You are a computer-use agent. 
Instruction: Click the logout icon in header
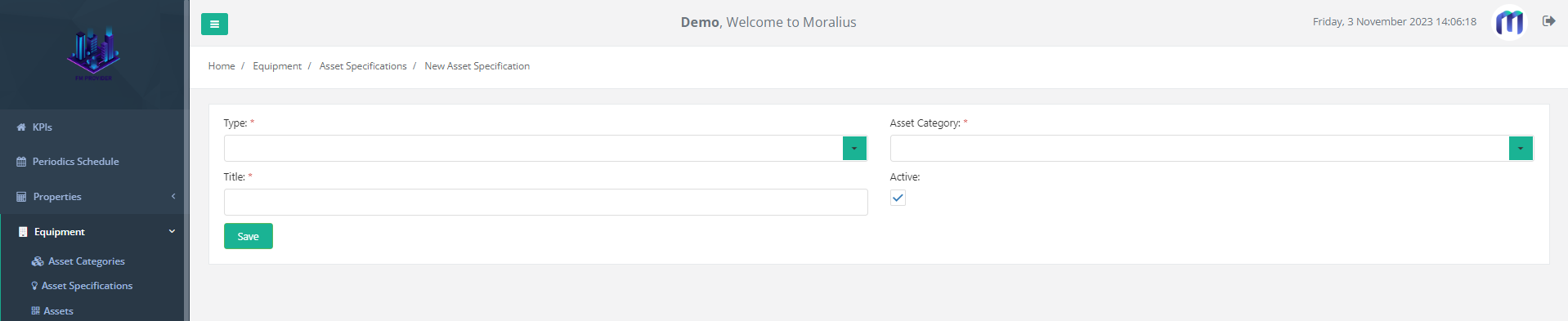tap(1548, 21)
